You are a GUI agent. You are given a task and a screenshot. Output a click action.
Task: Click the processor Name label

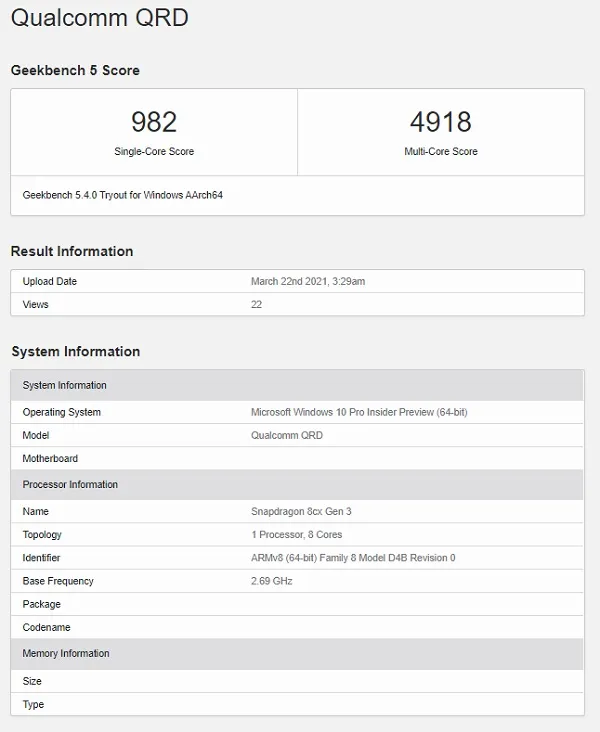[x=35, y=511]
